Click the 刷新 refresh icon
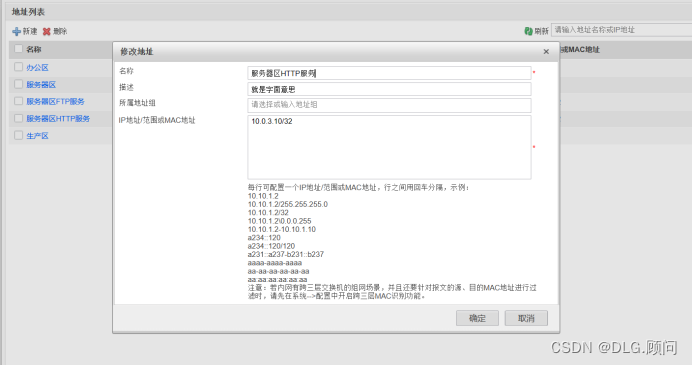The height and width of the screenshot is (365, 692). tap(528, 31)
